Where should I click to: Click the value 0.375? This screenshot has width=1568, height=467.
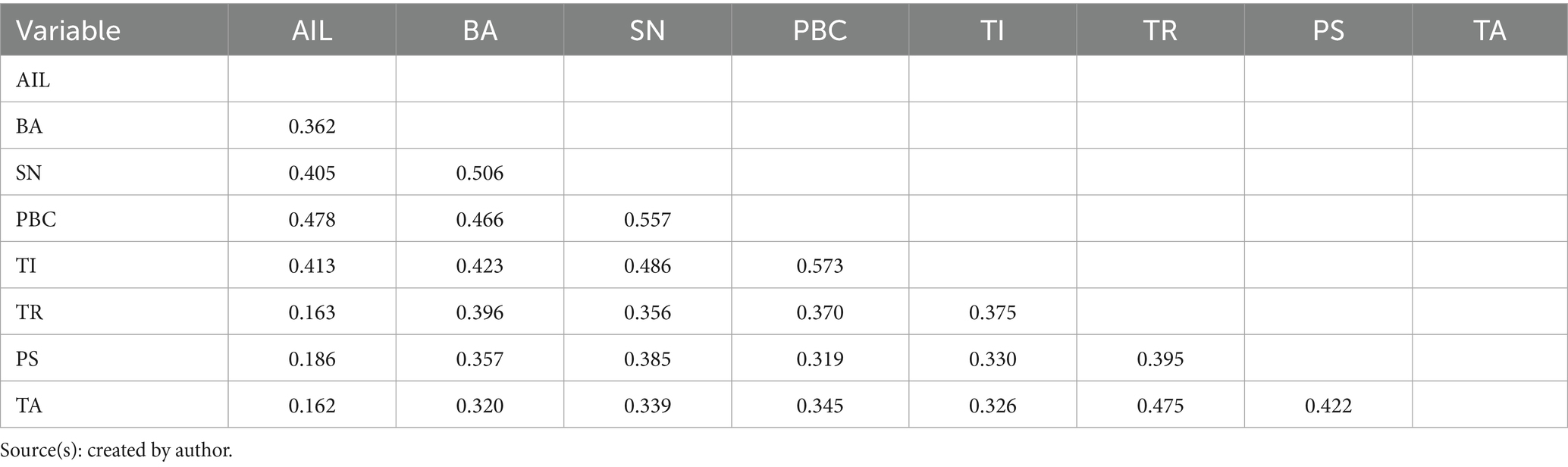click(992, 312)
